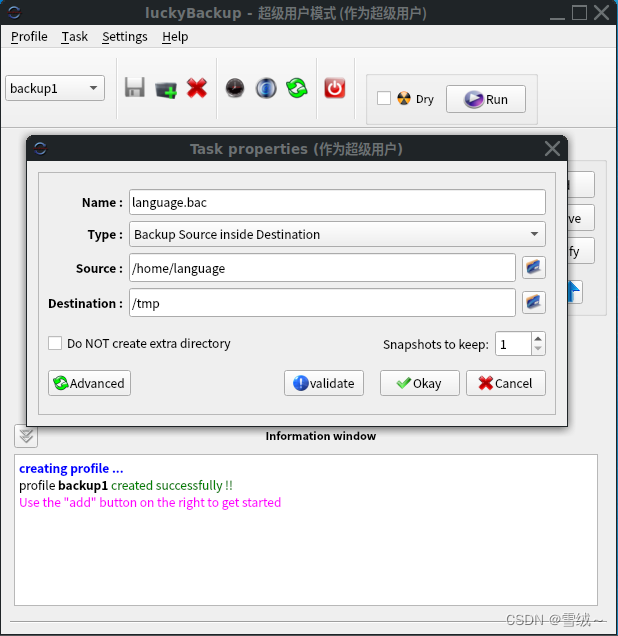Browse for Destination folder icon

coord(534,303)
